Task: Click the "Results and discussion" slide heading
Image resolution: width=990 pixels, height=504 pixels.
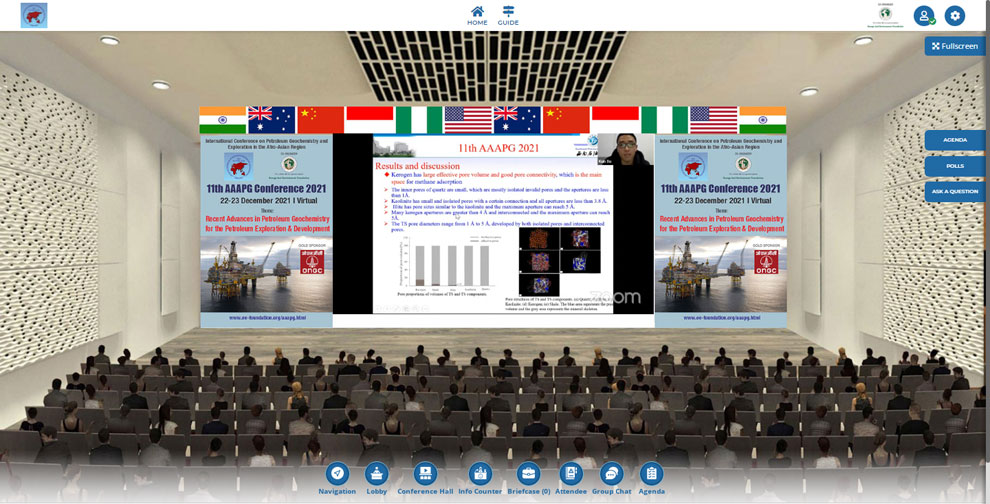Action: click(417, 166)
